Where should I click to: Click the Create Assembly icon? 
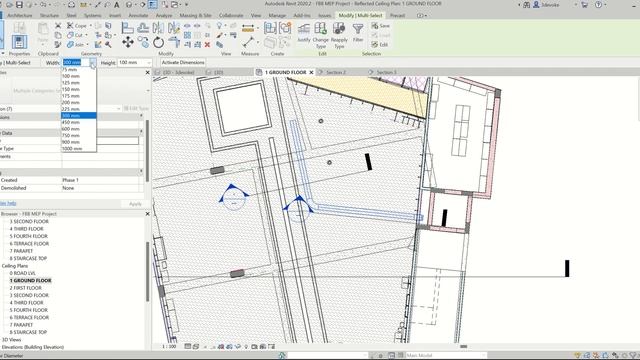(270, 28)
